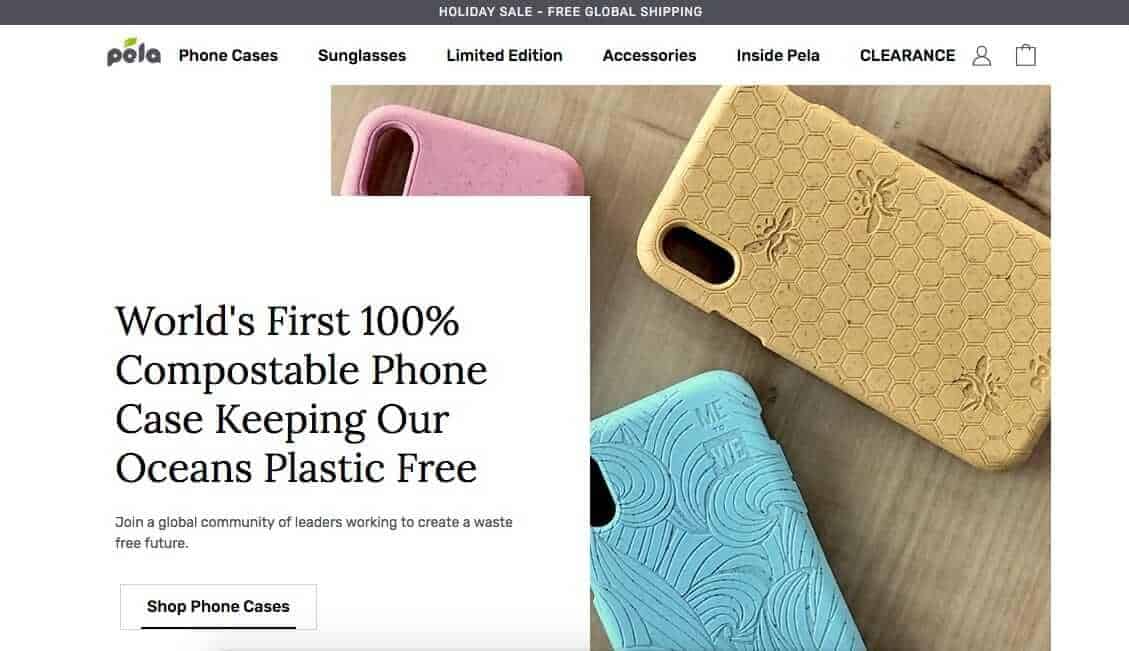Click the waste free future description text

pos(314,532)
